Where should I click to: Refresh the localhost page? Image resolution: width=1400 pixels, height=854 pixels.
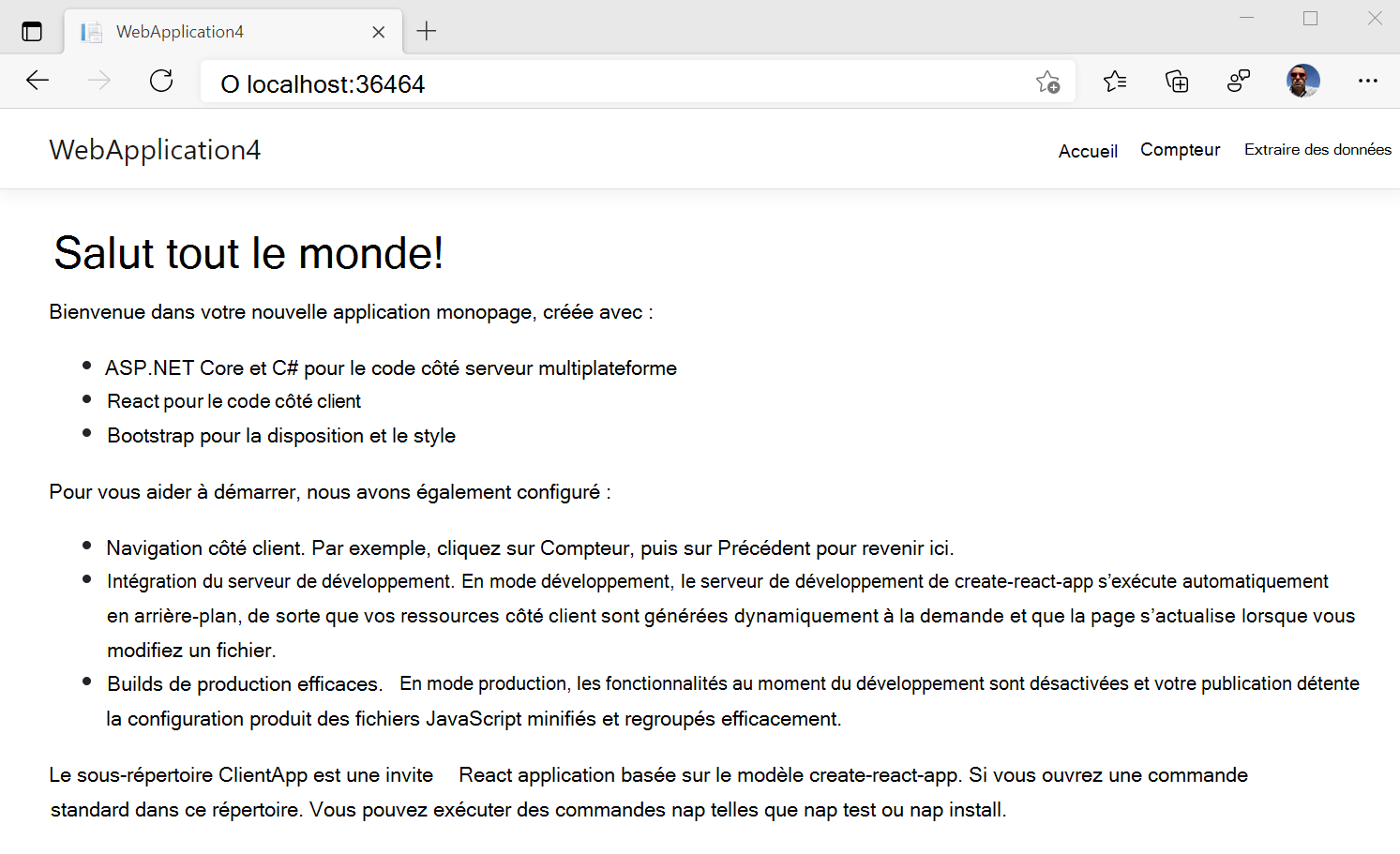click(160, 81)
